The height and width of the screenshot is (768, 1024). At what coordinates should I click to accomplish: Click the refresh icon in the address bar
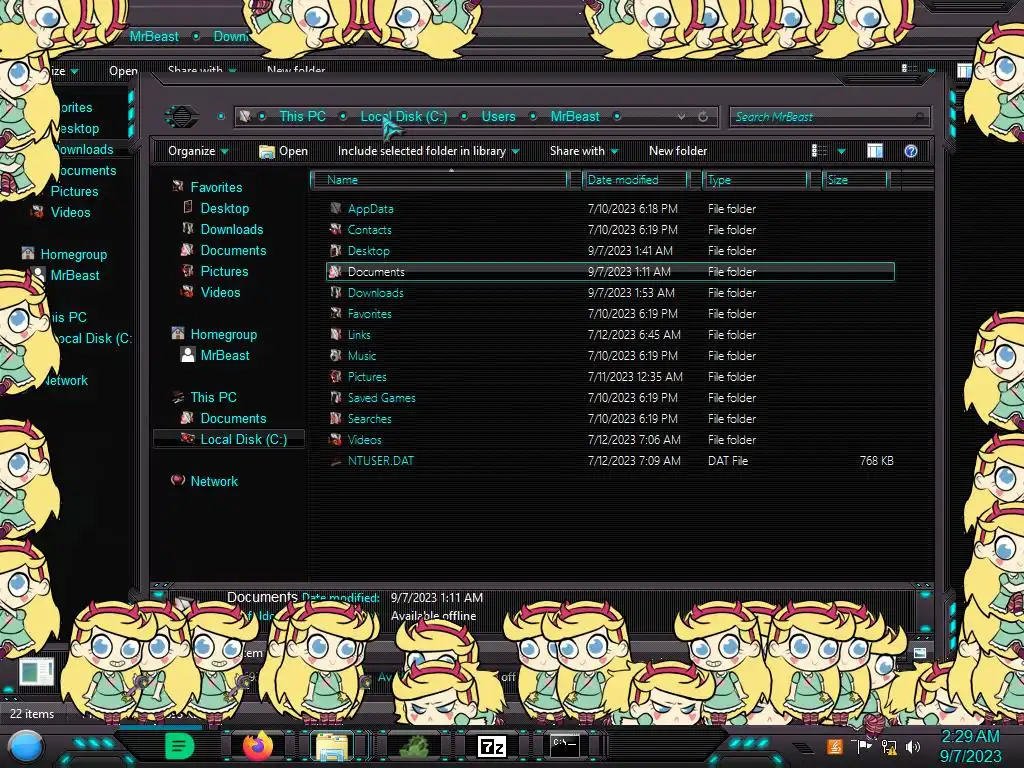[x=703, y=116]
